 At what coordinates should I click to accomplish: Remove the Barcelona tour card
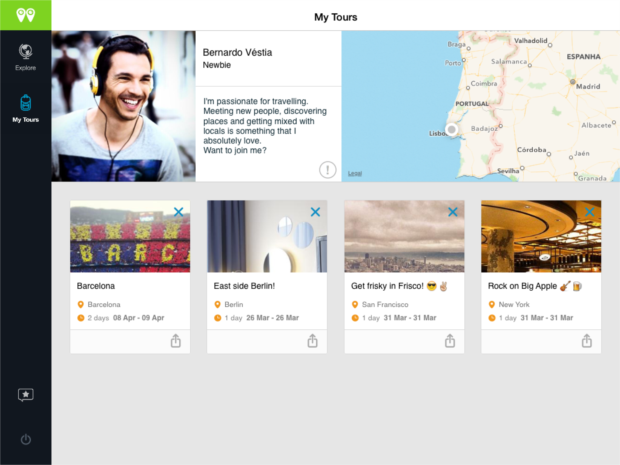point(178,212)
